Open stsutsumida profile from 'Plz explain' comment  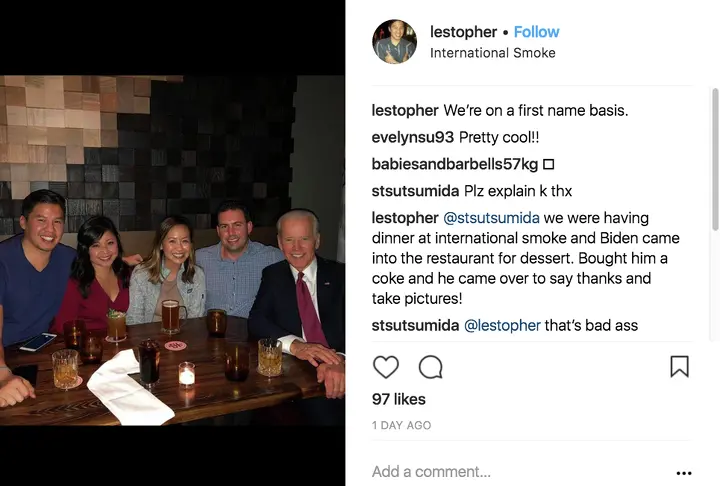(415, 191)
